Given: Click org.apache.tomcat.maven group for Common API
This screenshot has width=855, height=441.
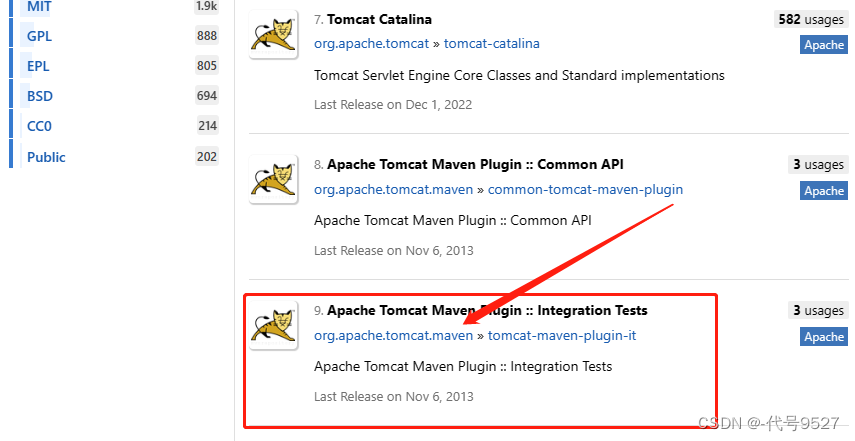Looking at the screenshot, I should pos(393,189).
